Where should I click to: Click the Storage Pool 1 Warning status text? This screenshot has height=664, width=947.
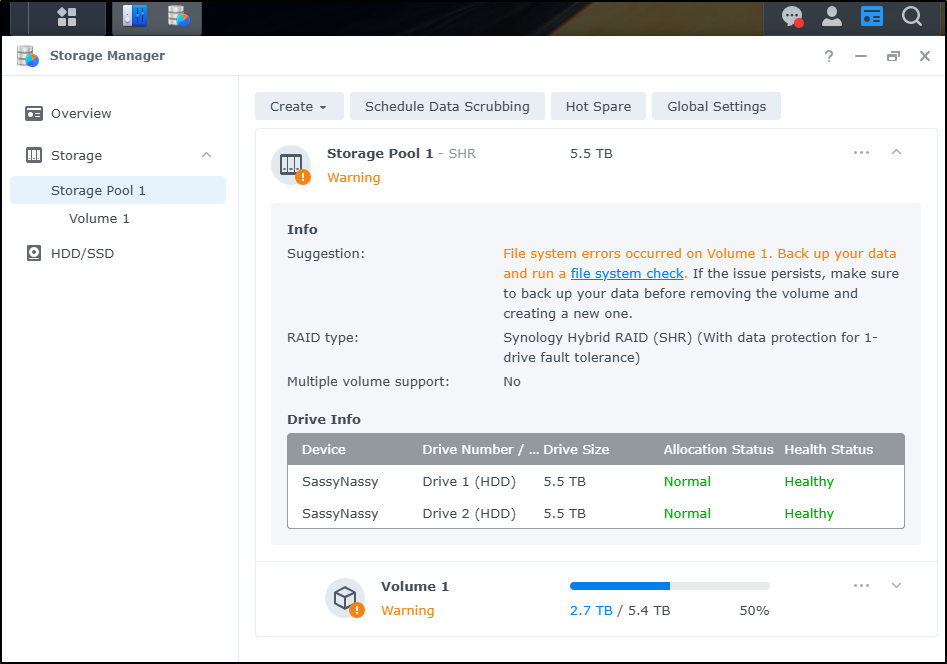pyautogui.click(x=353, y=178)
